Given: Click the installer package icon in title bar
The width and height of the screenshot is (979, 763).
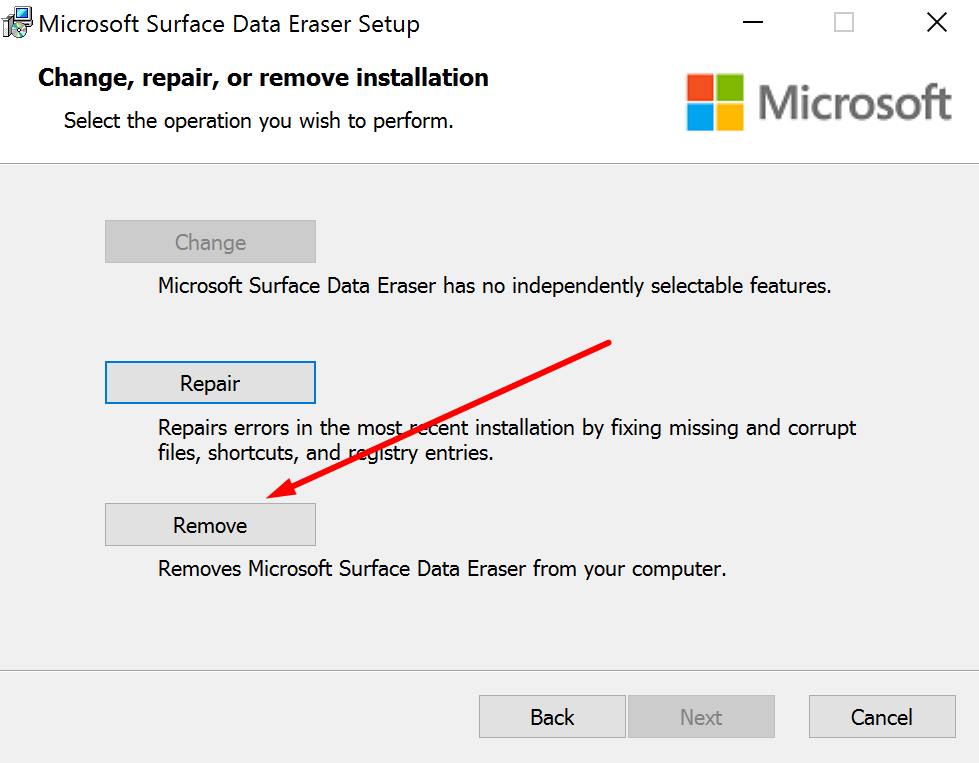Looking at the screenshot, I should [17, 22].
